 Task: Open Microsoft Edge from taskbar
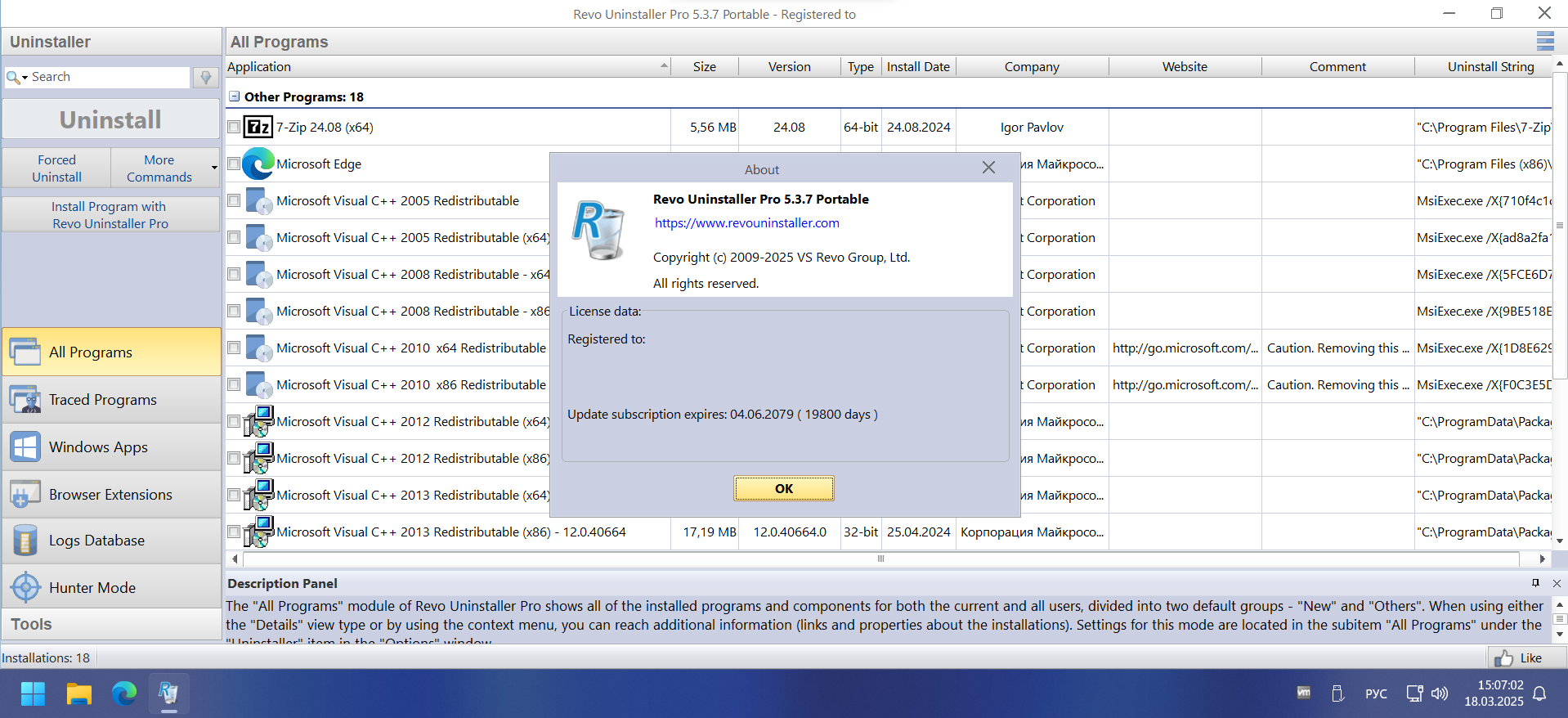124,693
